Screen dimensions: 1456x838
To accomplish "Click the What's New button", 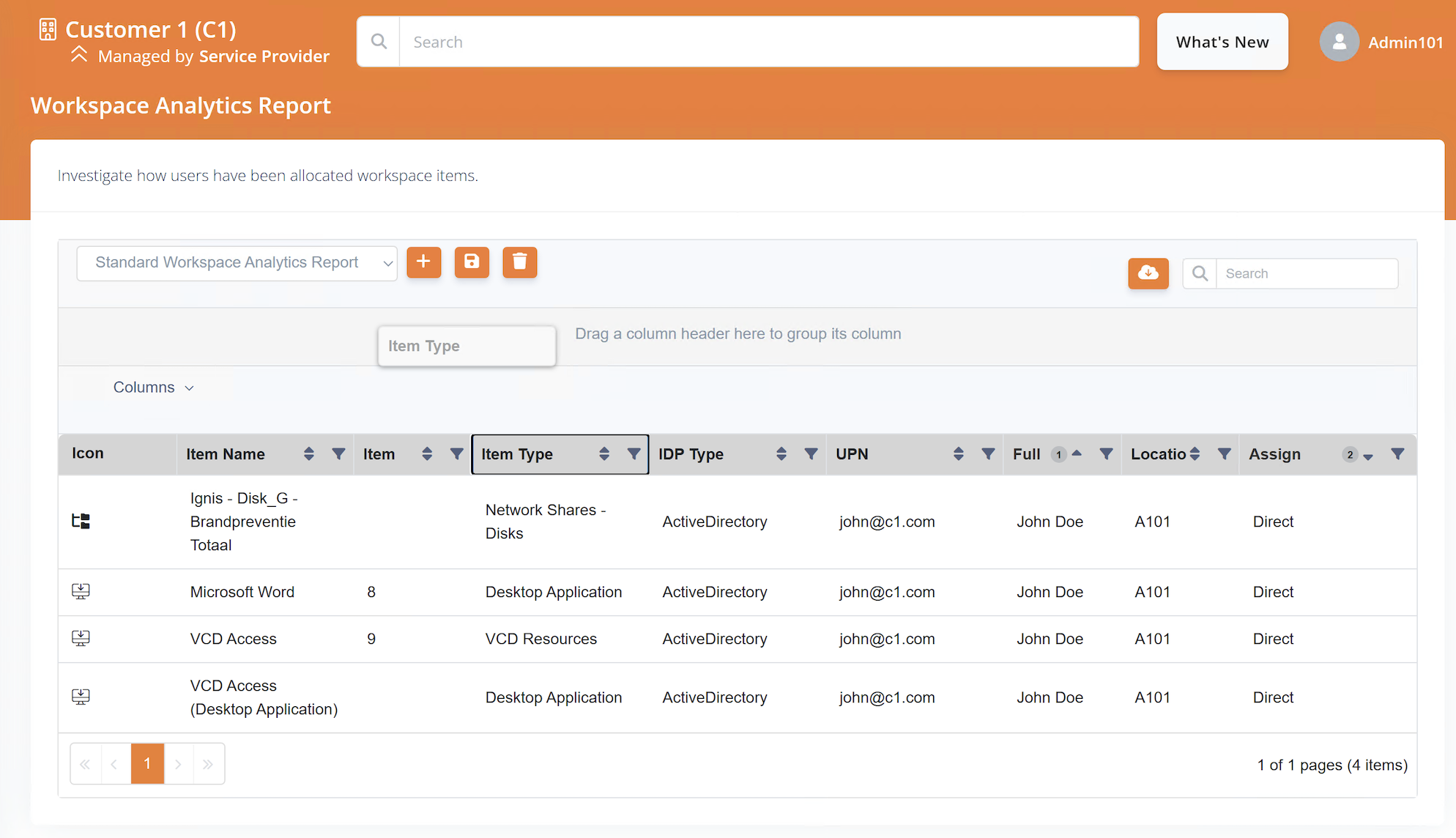I will [1222, 42].
